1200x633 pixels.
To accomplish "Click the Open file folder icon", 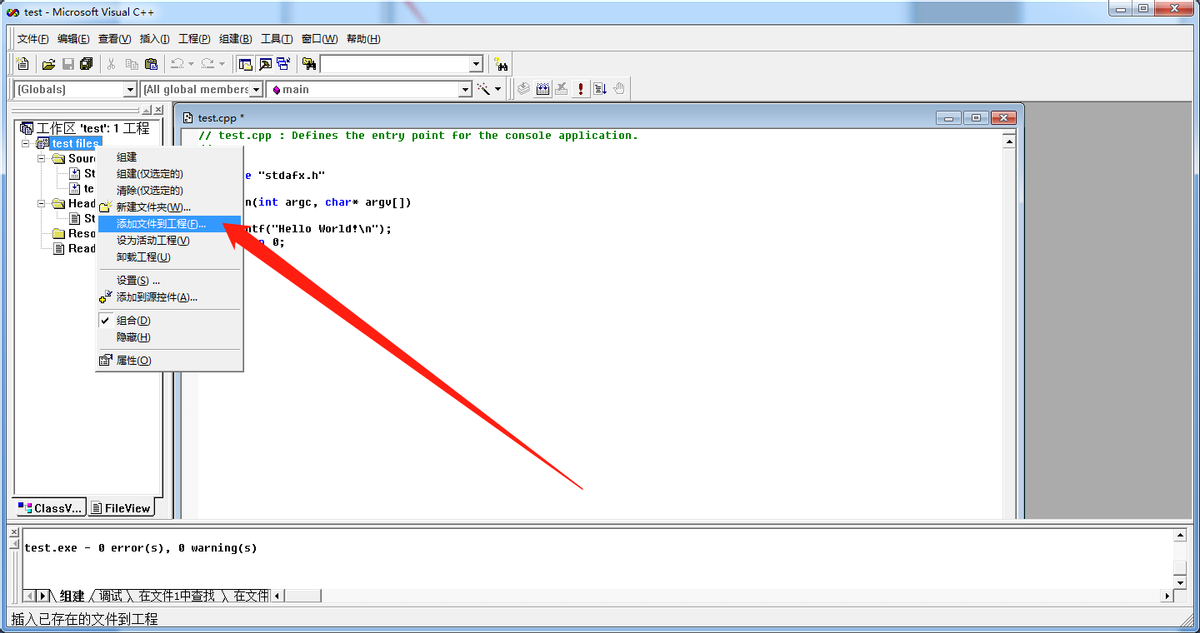I will click(x=48, y=64).
